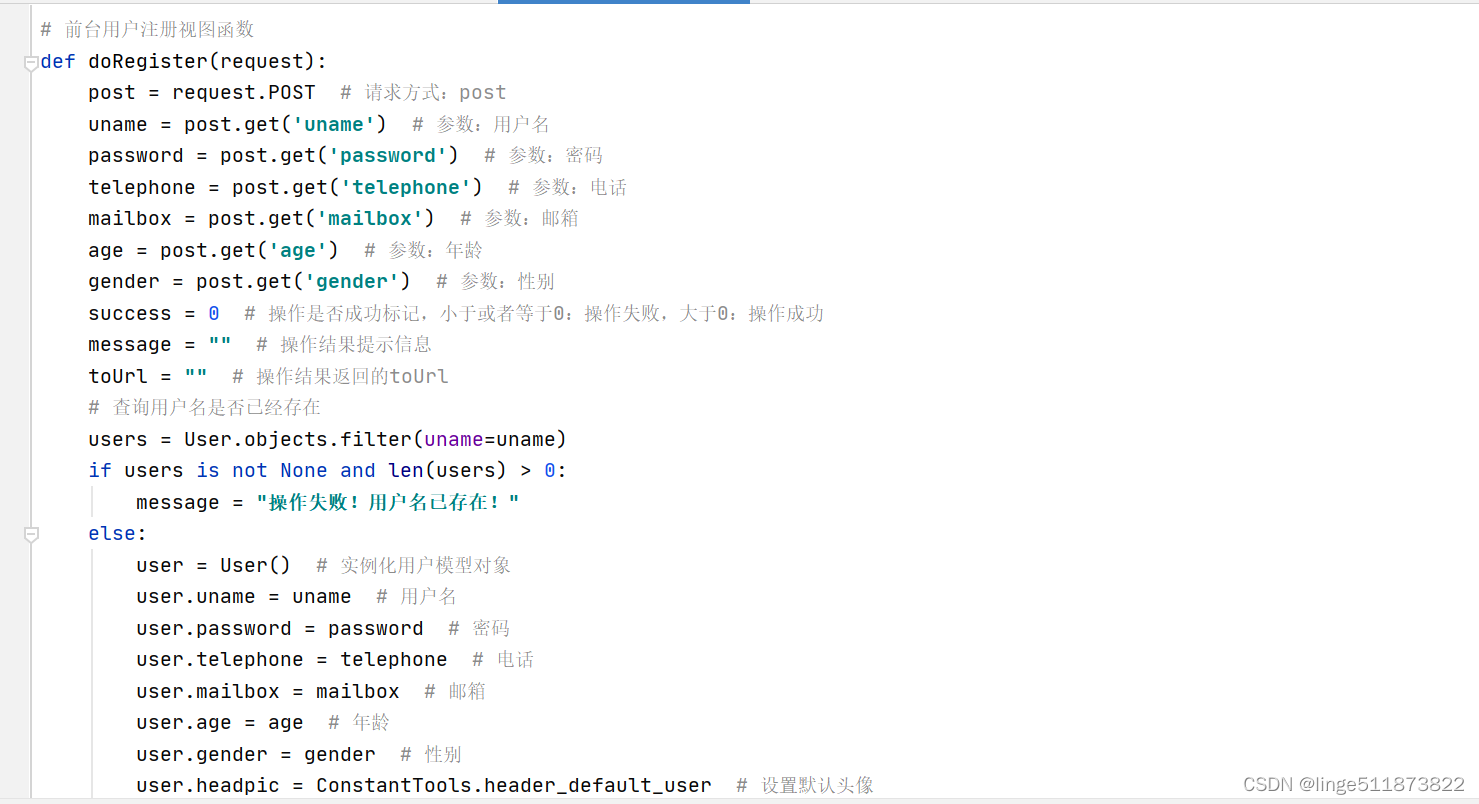Click the 'user = User()' statement
Image resolution: width=1479 pixels, height=804 pixels.
pos(214,565)
